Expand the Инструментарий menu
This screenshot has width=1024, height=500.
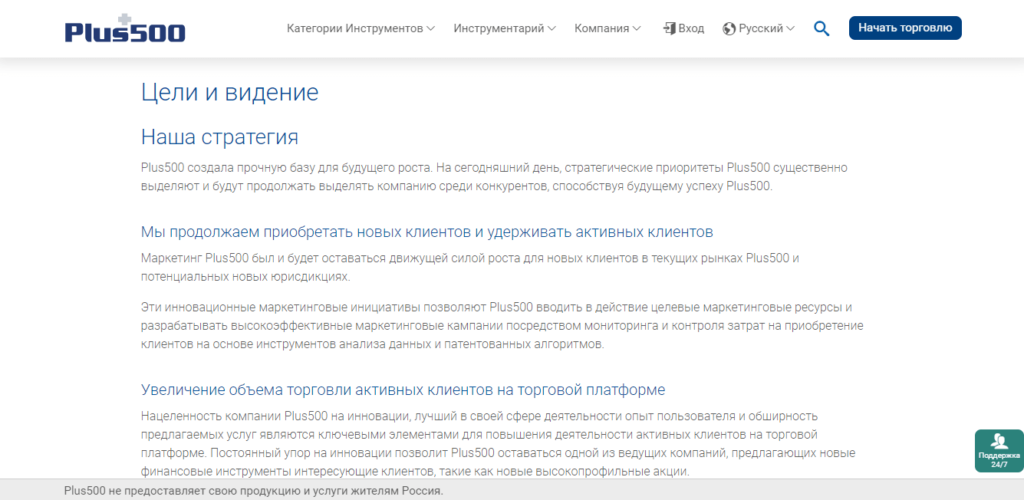505,29
